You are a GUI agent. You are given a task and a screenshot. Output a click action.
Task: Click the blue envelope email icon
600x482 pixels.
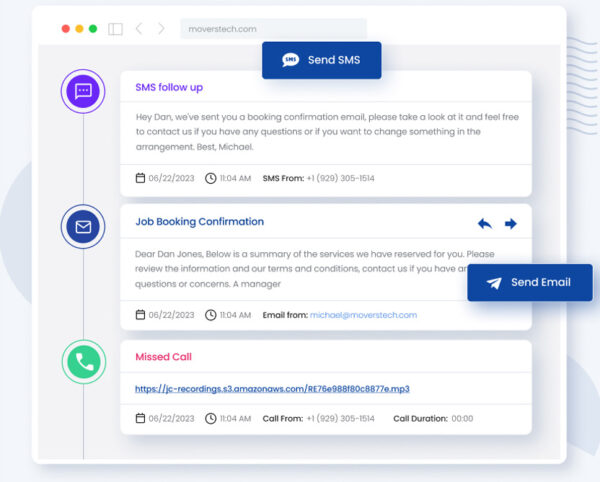click(83, 227)
